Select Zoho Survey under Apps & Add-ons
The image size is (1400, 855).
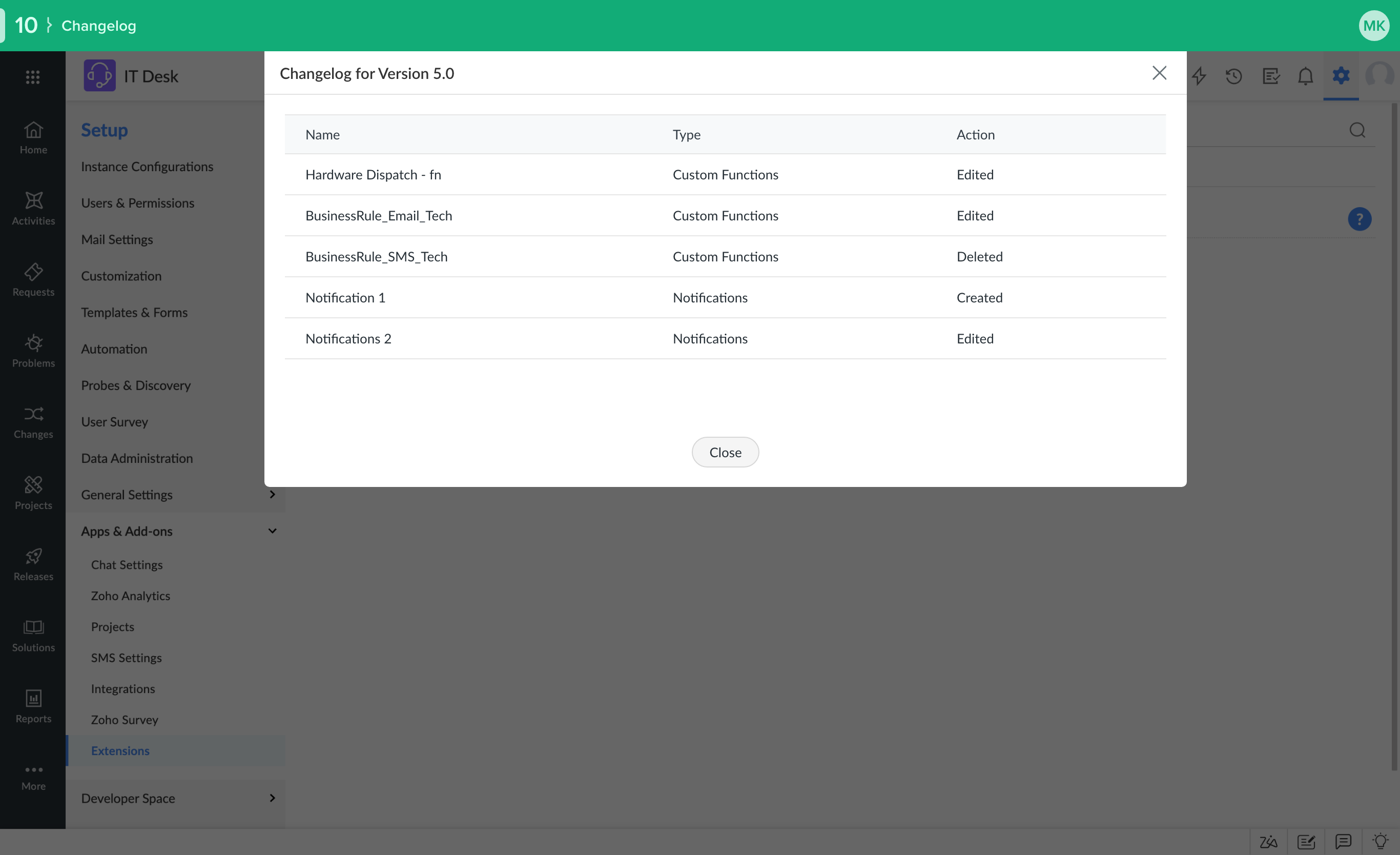[125, 719]
